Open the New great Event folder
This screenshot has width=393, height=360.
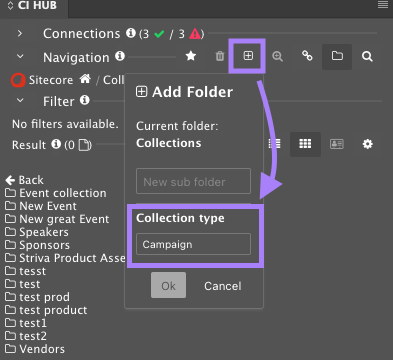57,219
